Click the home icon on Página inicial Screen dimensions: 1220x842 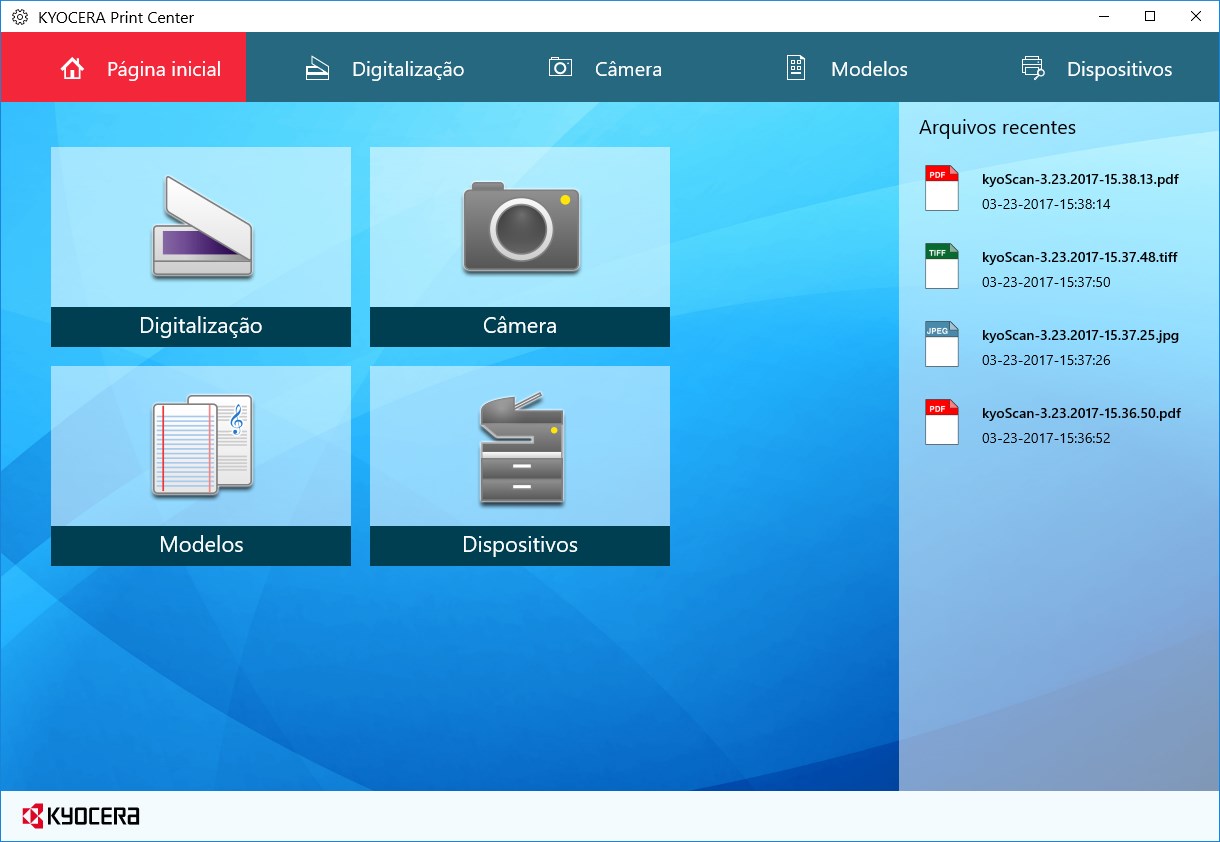pyautogui.click(x=70, y=67)
